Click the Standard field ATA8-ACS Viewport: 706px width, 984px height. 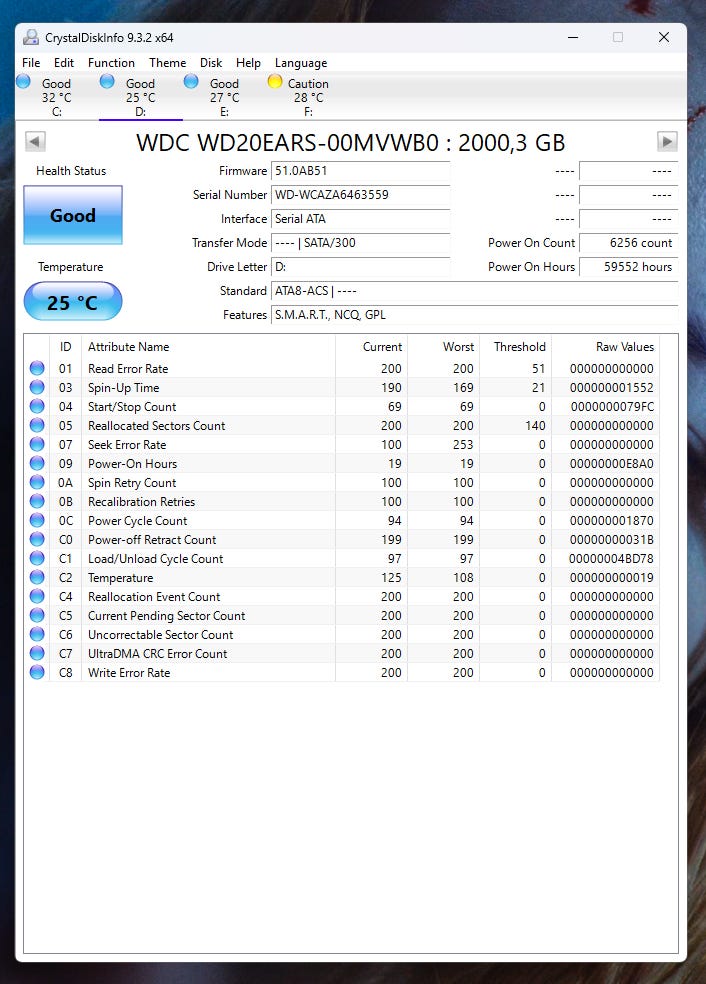click(x=474, y=291)
